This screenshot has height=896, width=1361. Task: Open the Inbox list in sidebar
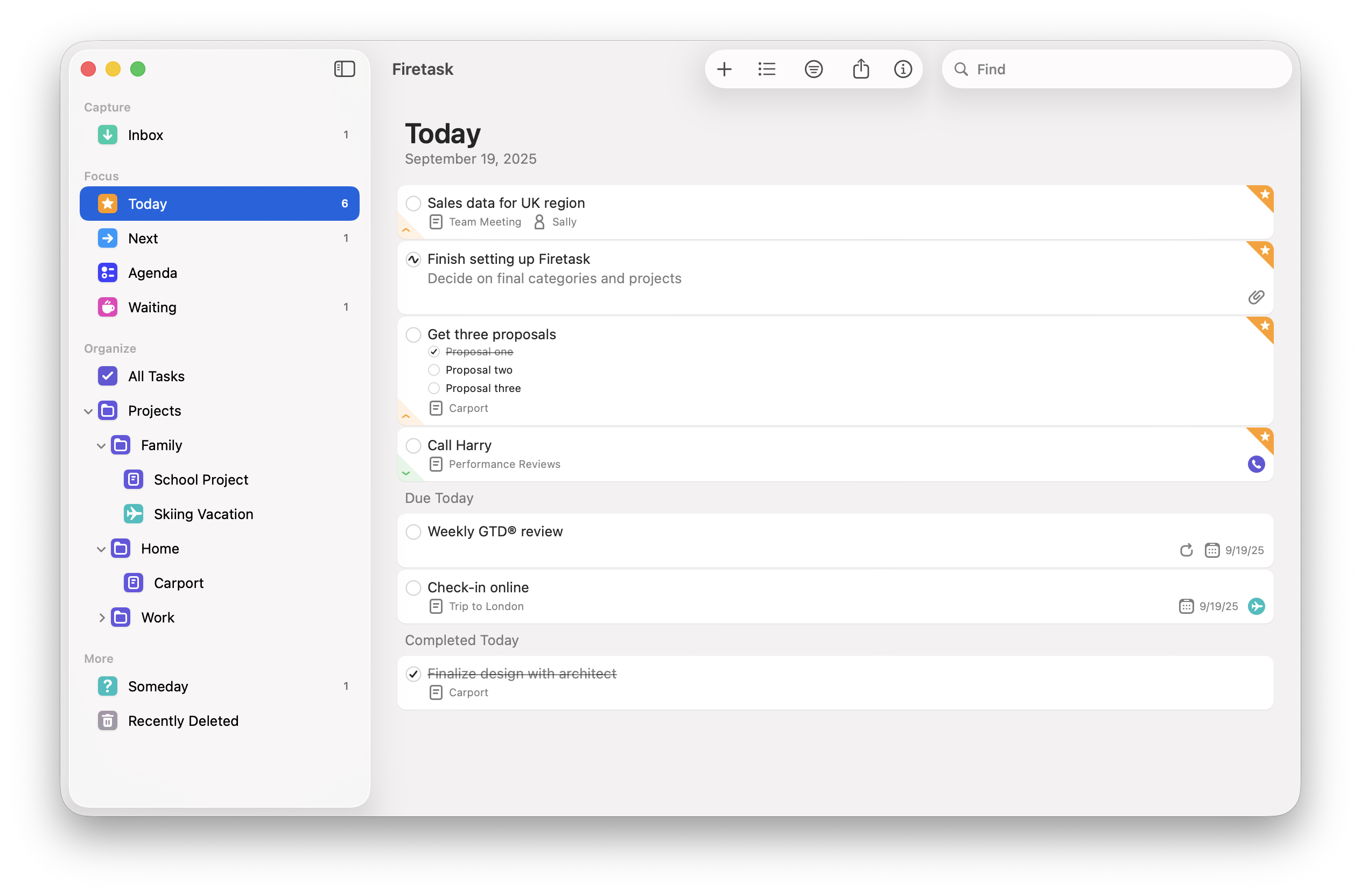[x=145, y=135]
